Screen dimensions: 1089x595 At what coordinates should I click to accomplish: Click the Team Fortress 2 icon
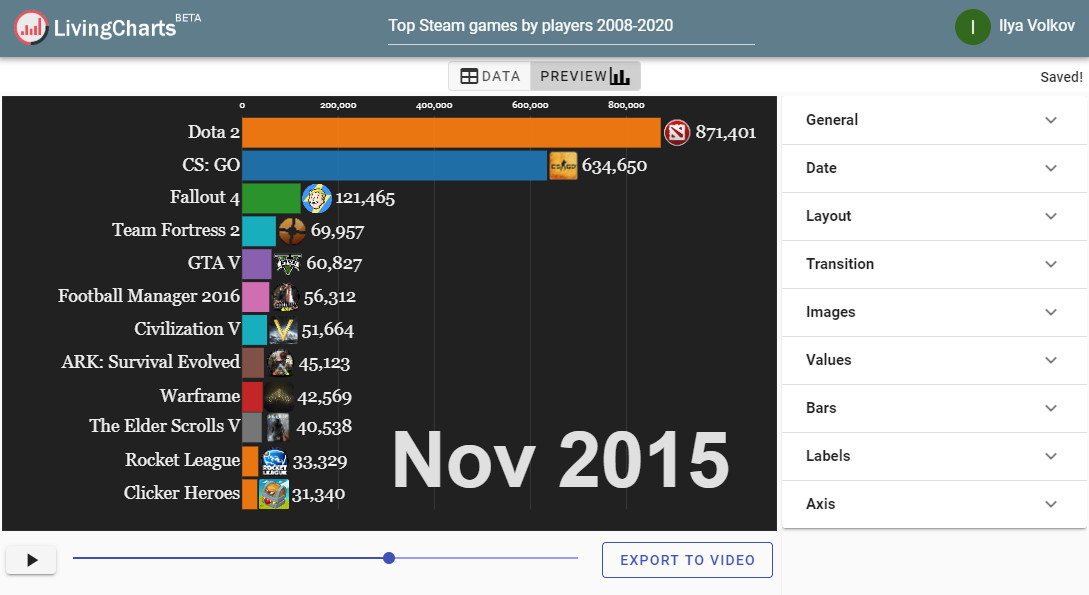click(292, 231)
